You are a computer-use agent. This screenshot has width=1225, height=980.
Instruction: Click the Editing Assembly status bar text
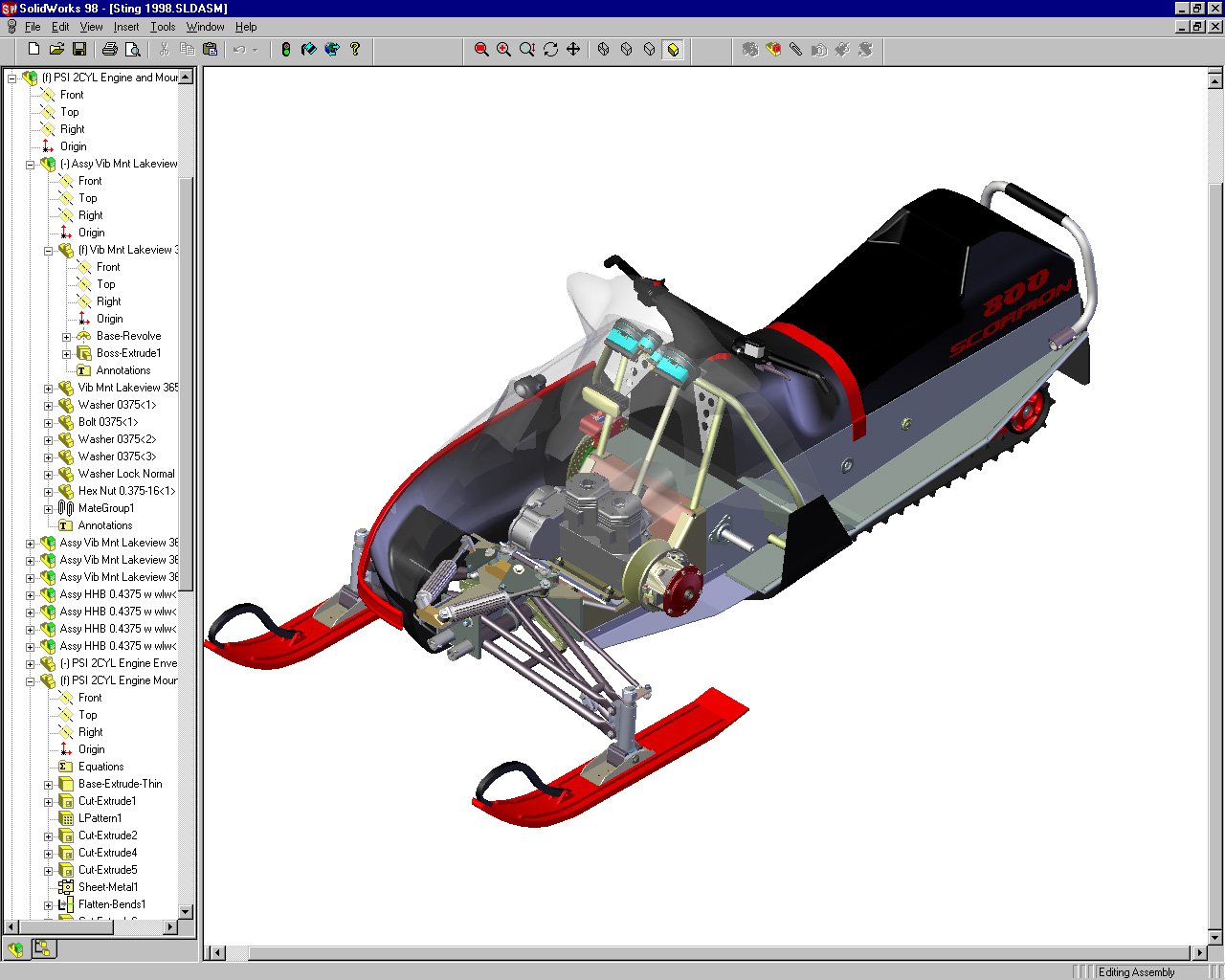1136,971
